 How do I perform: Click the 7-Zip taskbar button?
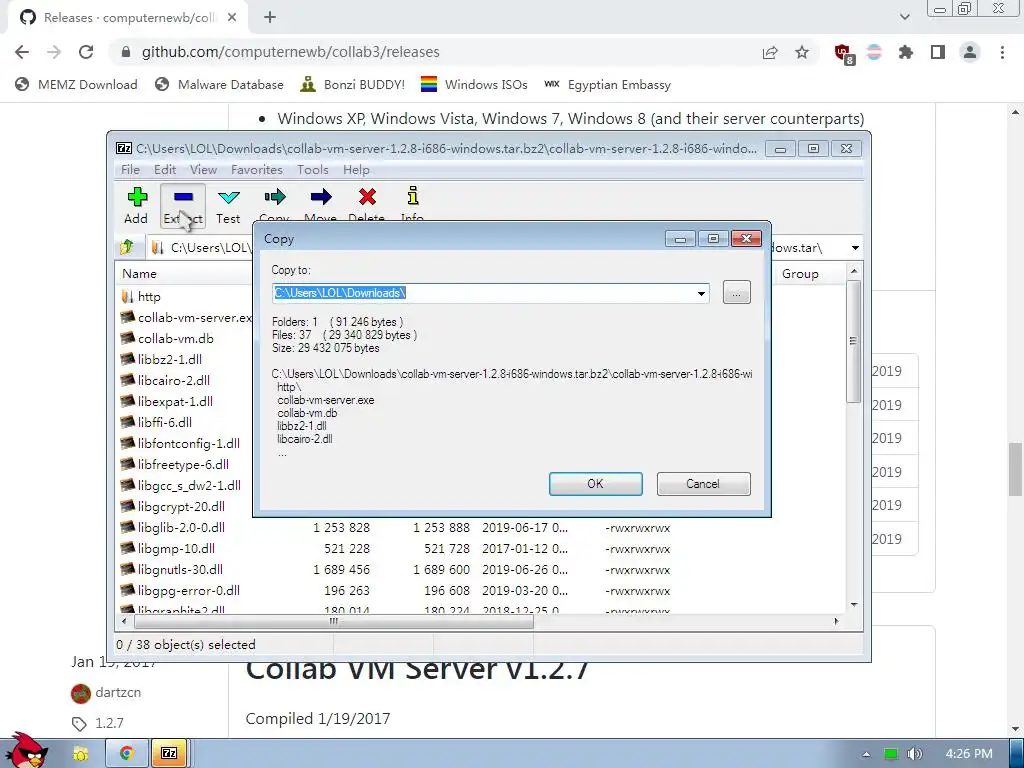169,753
